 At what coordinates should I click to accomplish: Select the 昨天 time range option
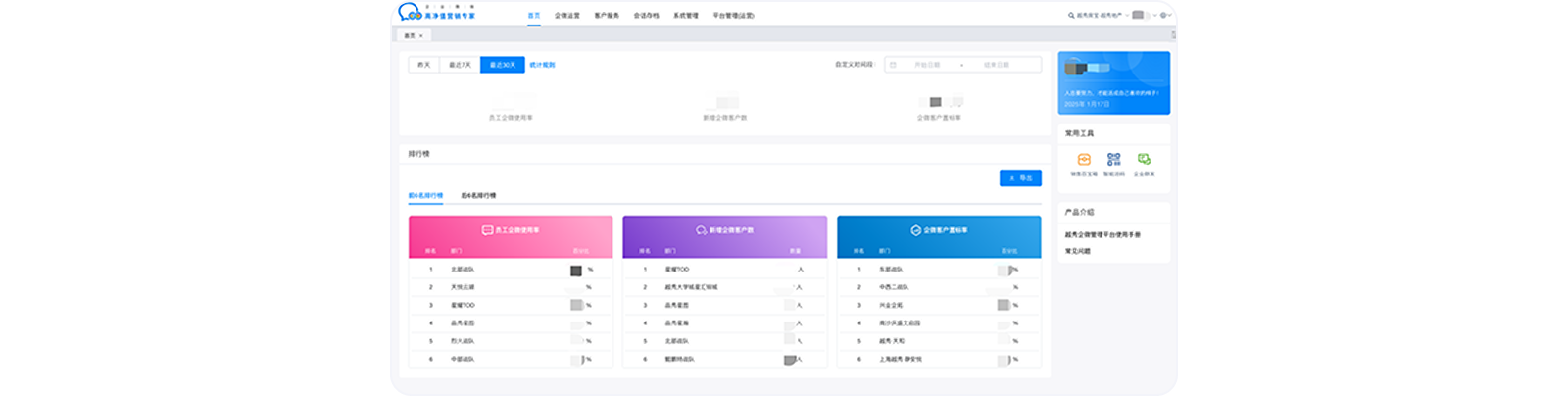pyautogui.click(x=423, y=65)
